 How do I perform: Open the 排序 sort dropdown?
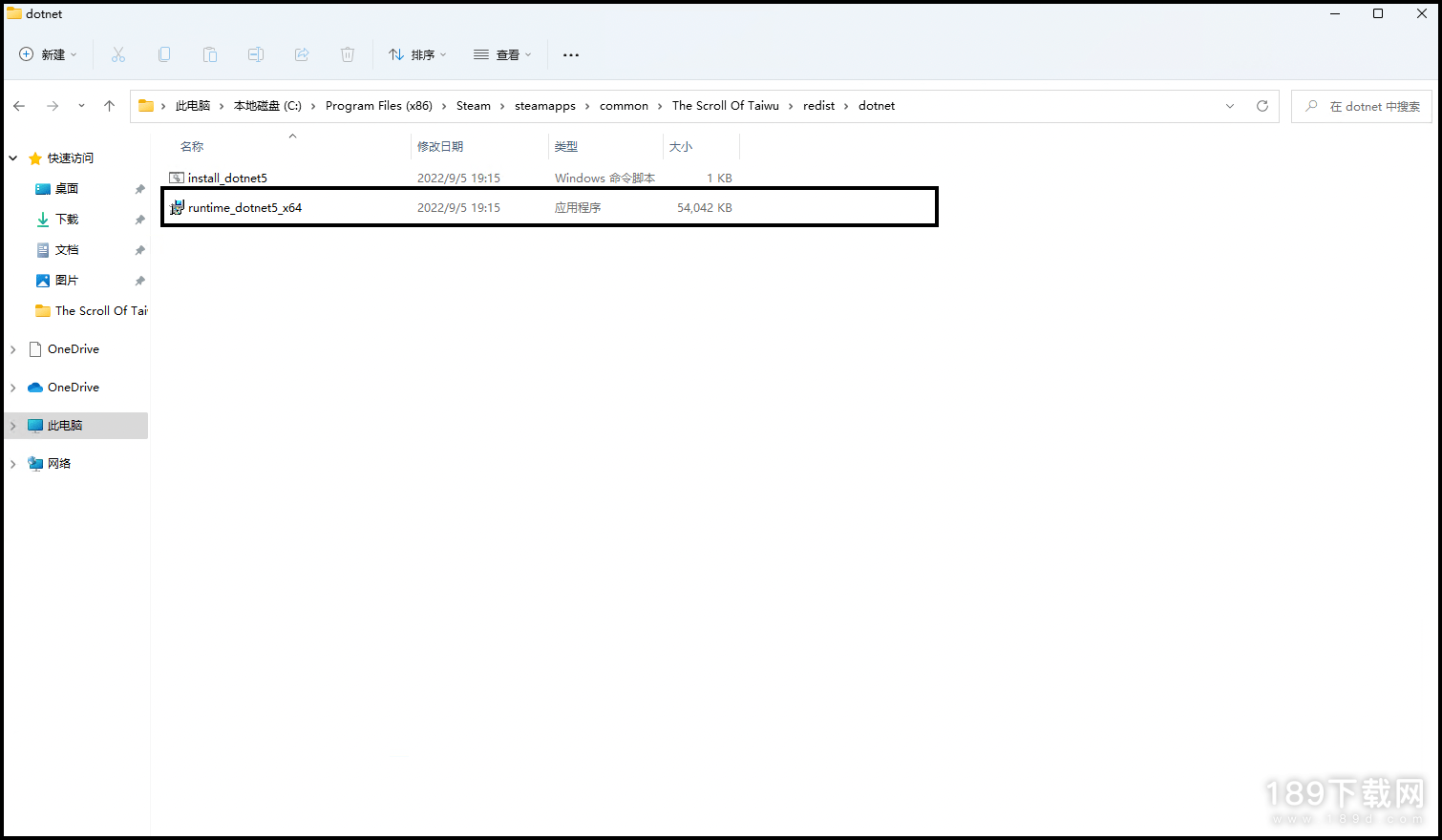pyautogui.click(x=417, y=54)
